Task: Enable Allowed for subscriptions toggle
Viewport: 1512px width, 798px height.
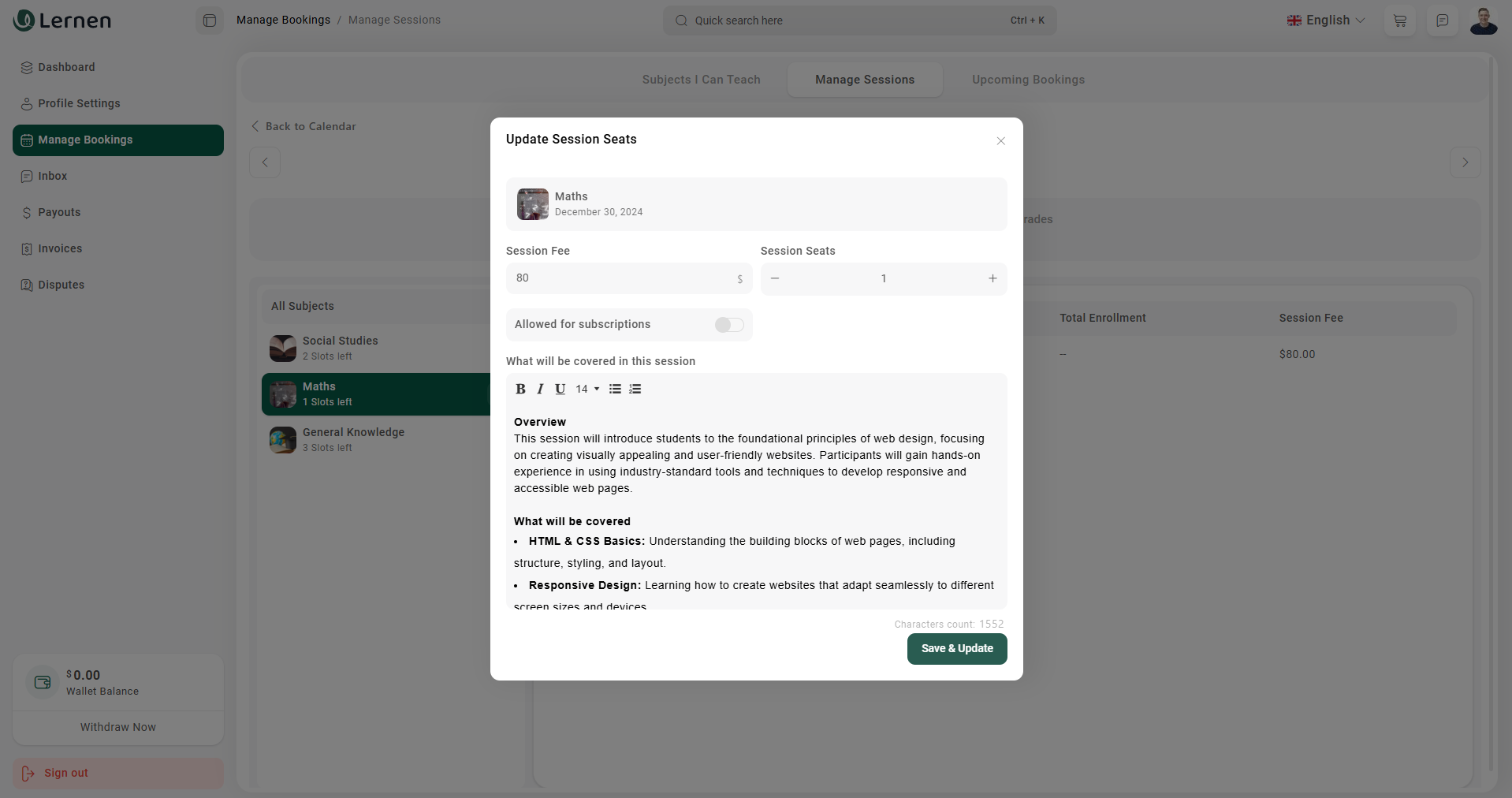Action: click(x=729, y=325)
